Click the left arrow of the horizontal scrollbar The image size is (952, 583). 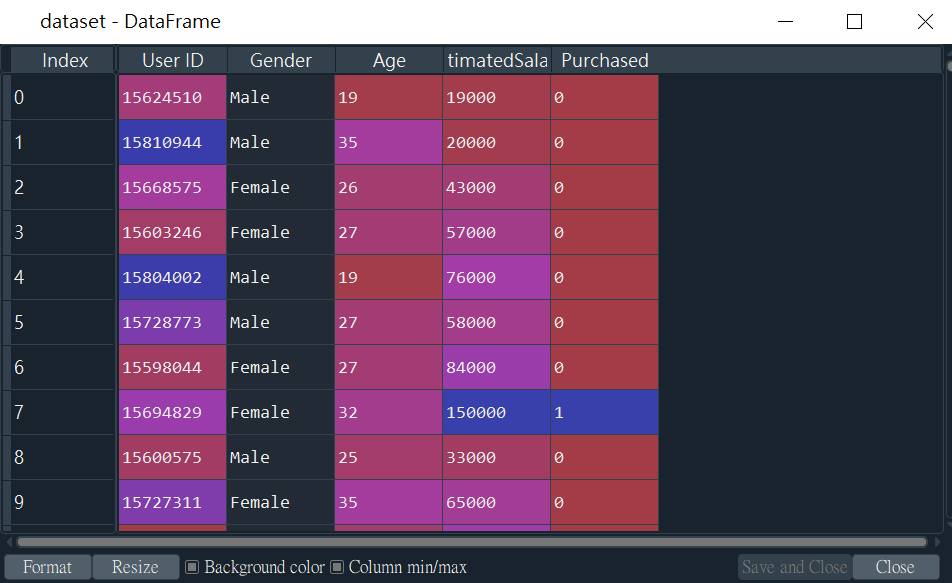tap(8, 542)
